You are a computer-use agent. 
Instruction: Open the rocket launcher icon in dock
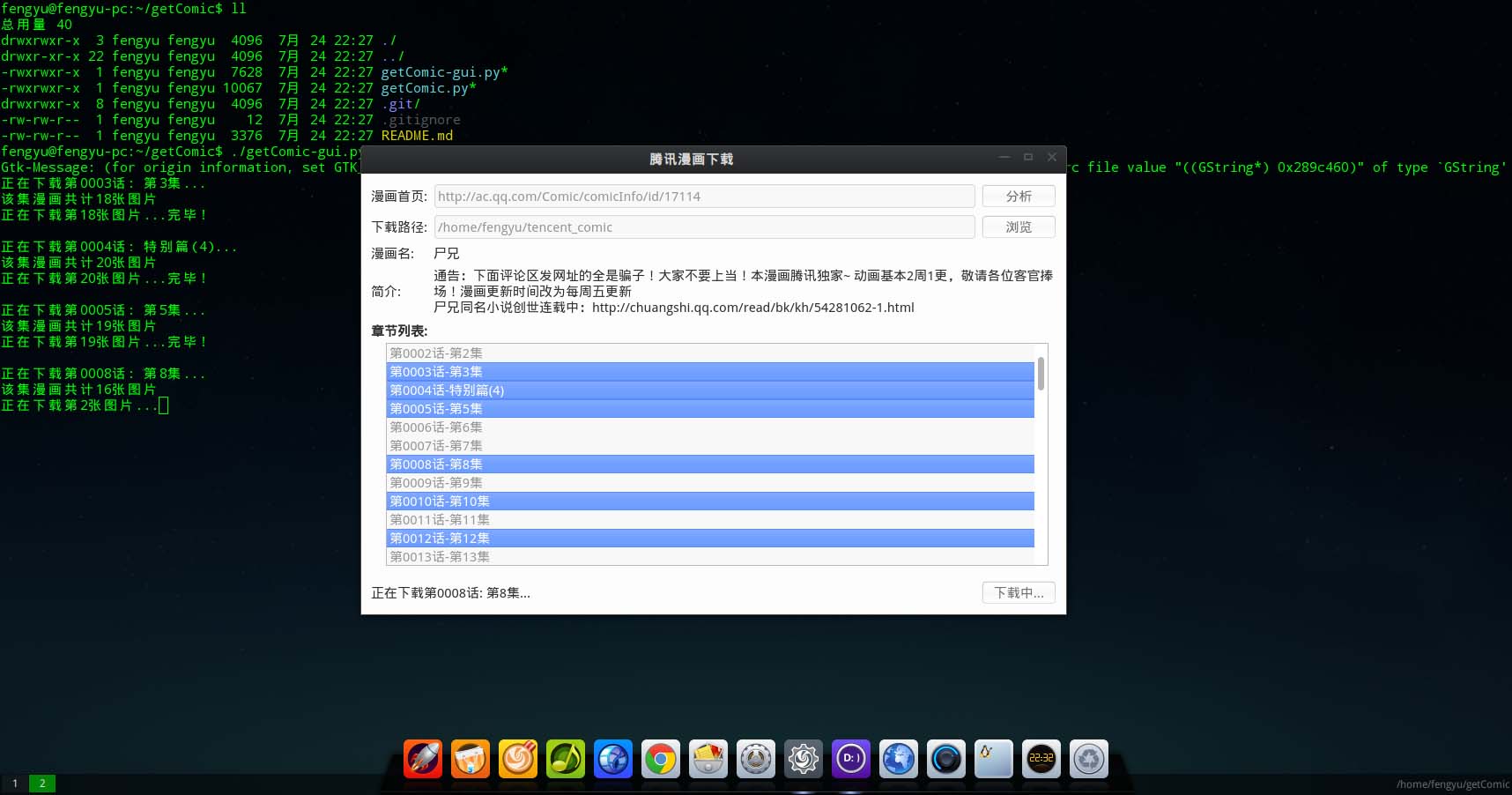tap(423, 759)
